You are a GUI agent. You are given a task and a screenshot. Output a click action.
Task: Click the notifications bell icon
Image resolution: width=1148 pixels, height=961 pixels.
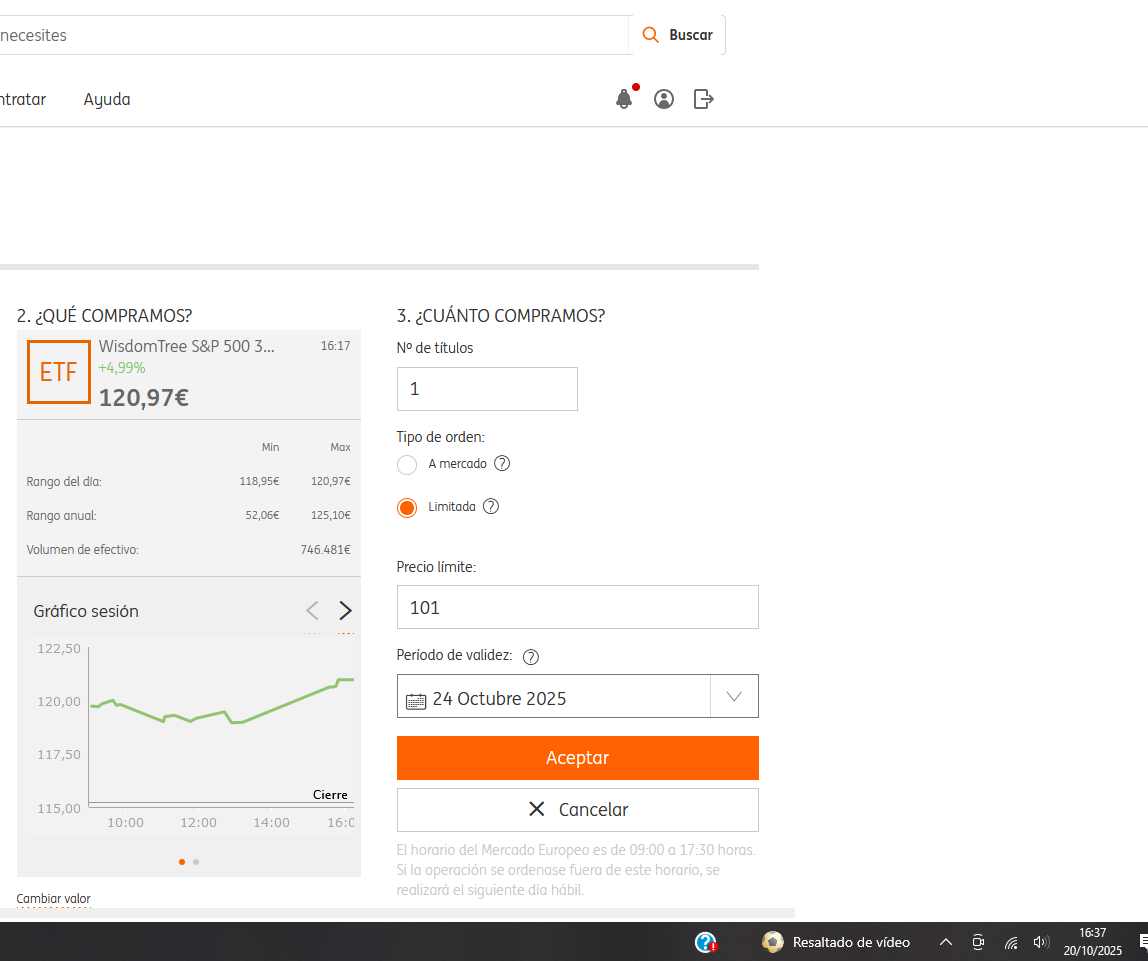624,99
